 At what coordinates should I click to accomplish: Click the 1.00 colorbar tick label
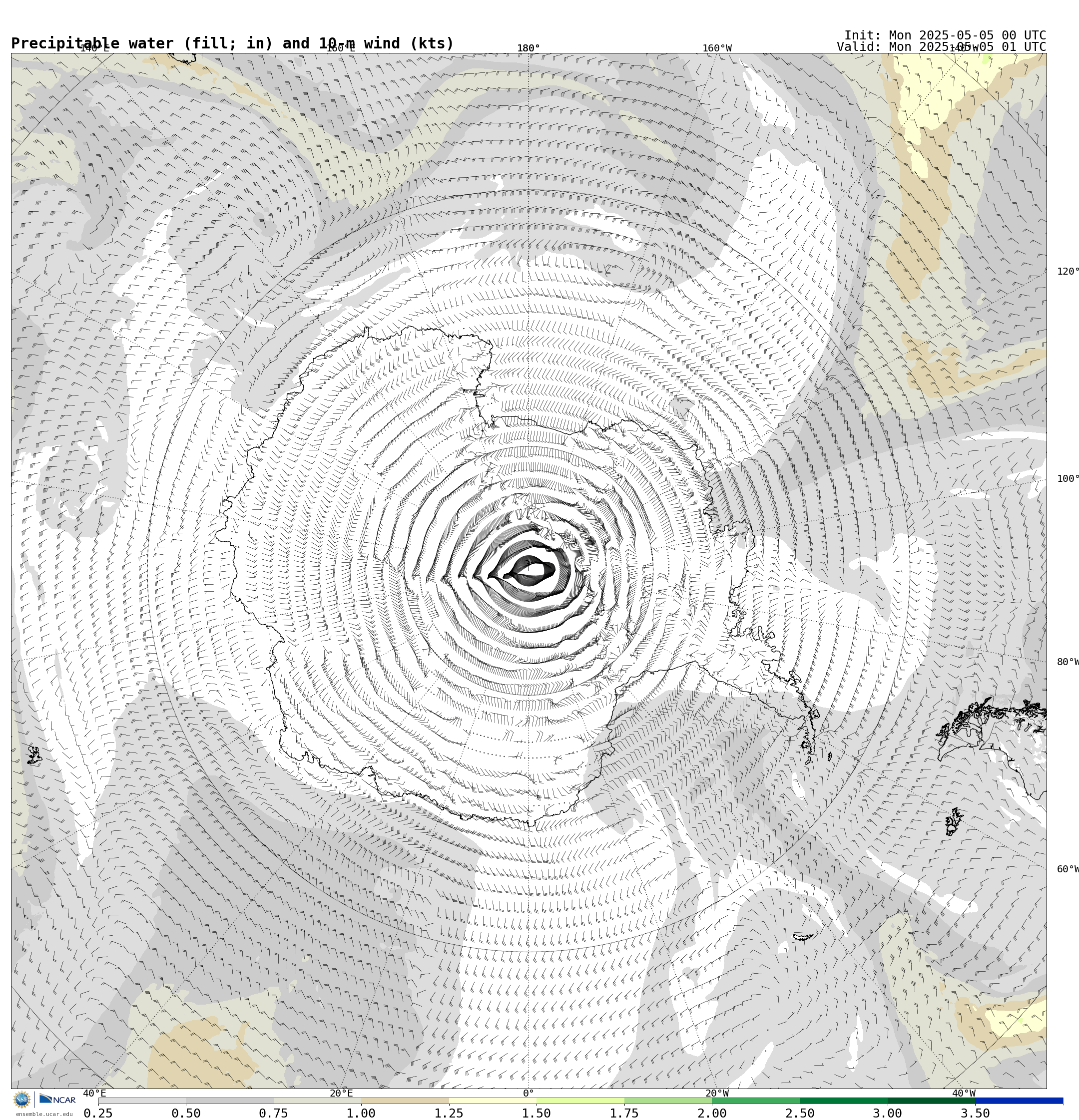[361, 1113]
